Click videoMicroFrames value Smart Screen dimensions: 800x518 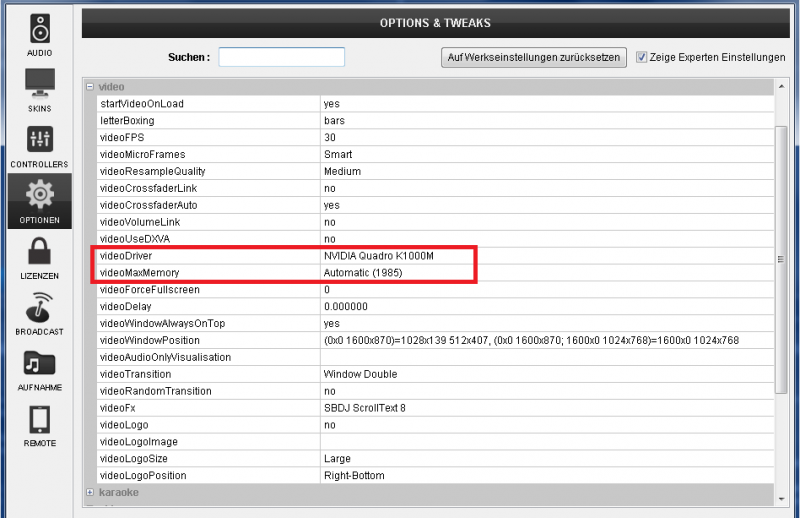pos(338,154)
